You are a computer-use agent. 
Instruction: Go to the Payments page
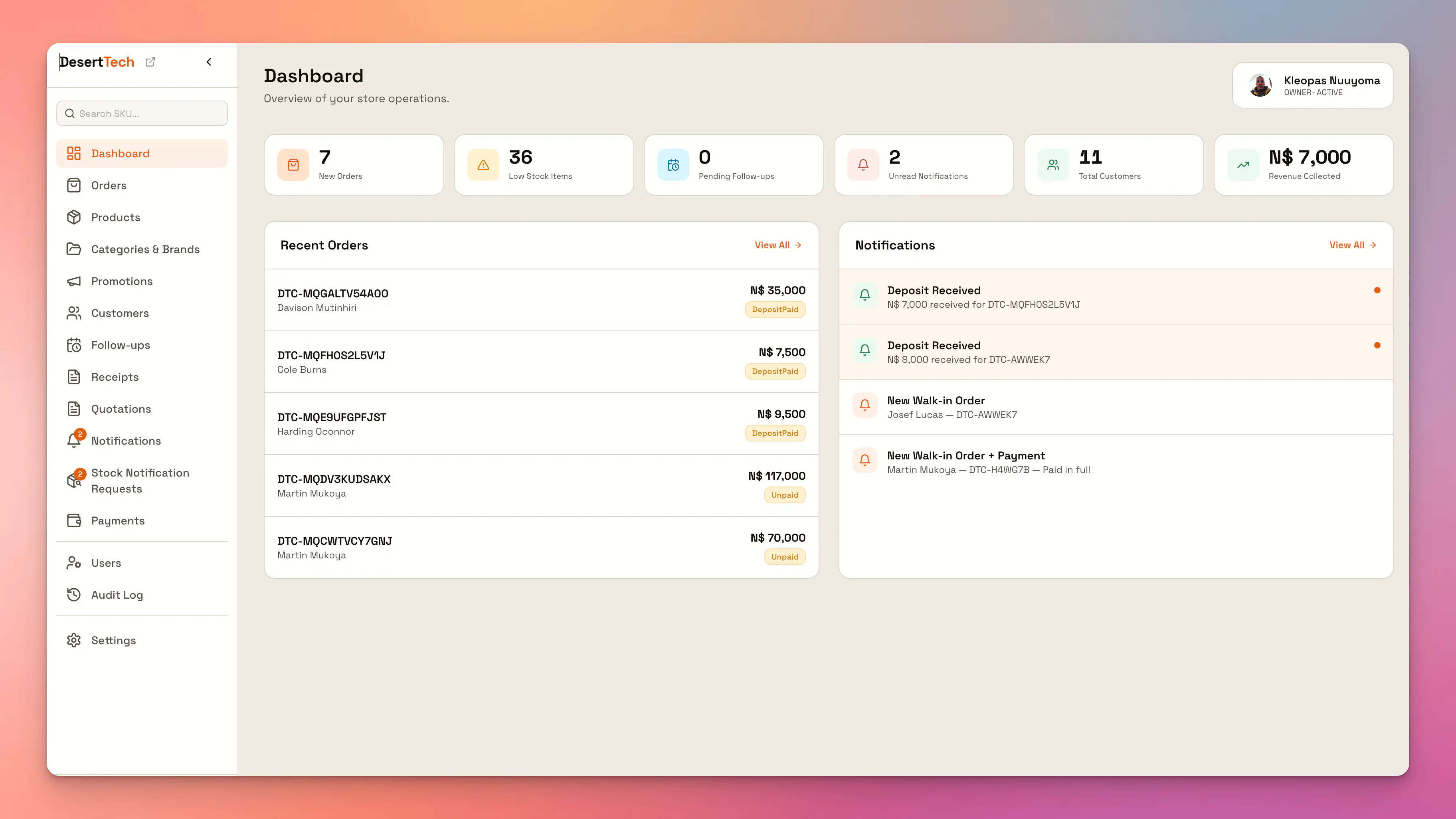(x=142, y=520)
